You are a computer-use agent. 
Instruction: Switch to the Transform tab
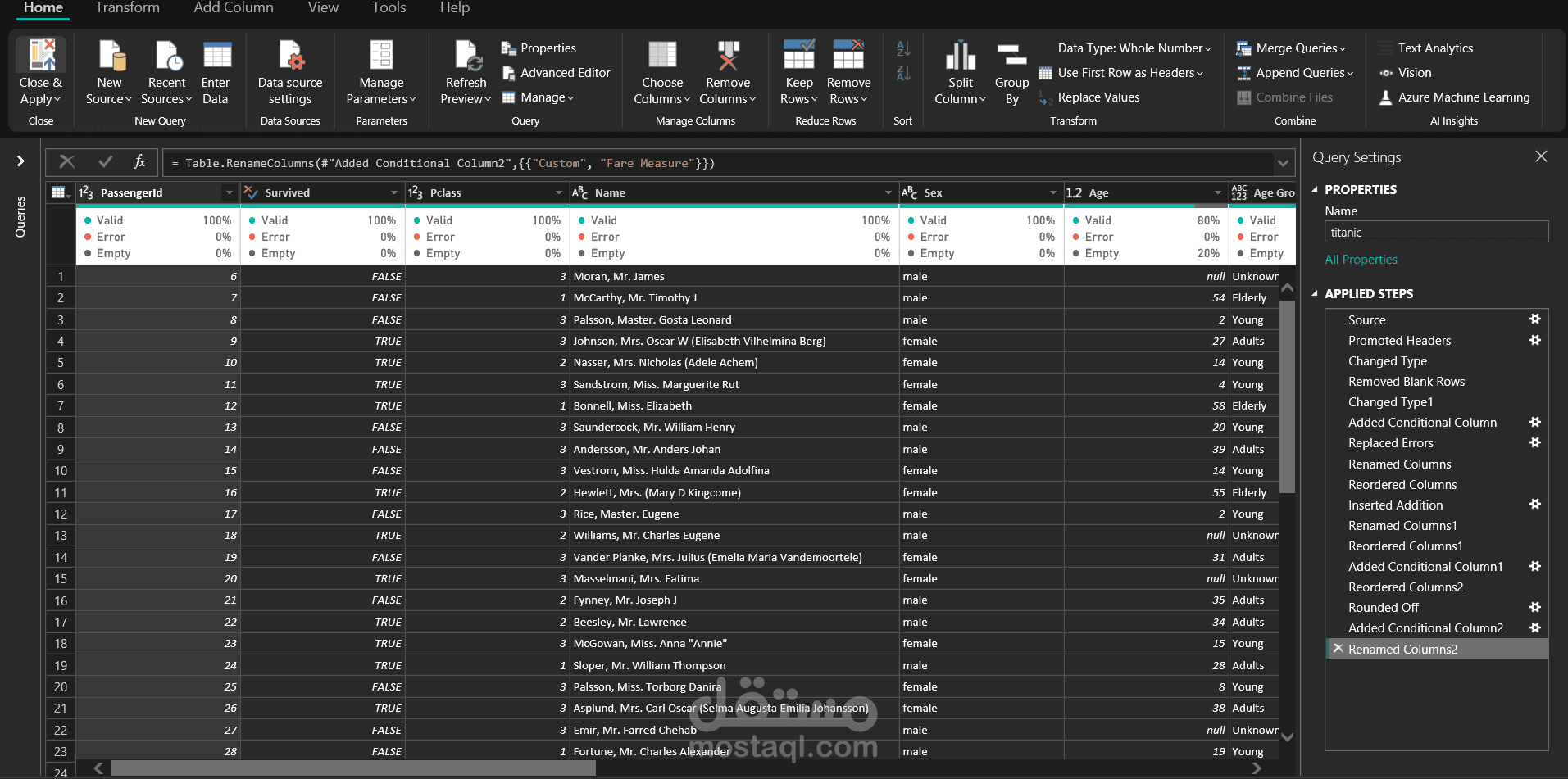127,8
